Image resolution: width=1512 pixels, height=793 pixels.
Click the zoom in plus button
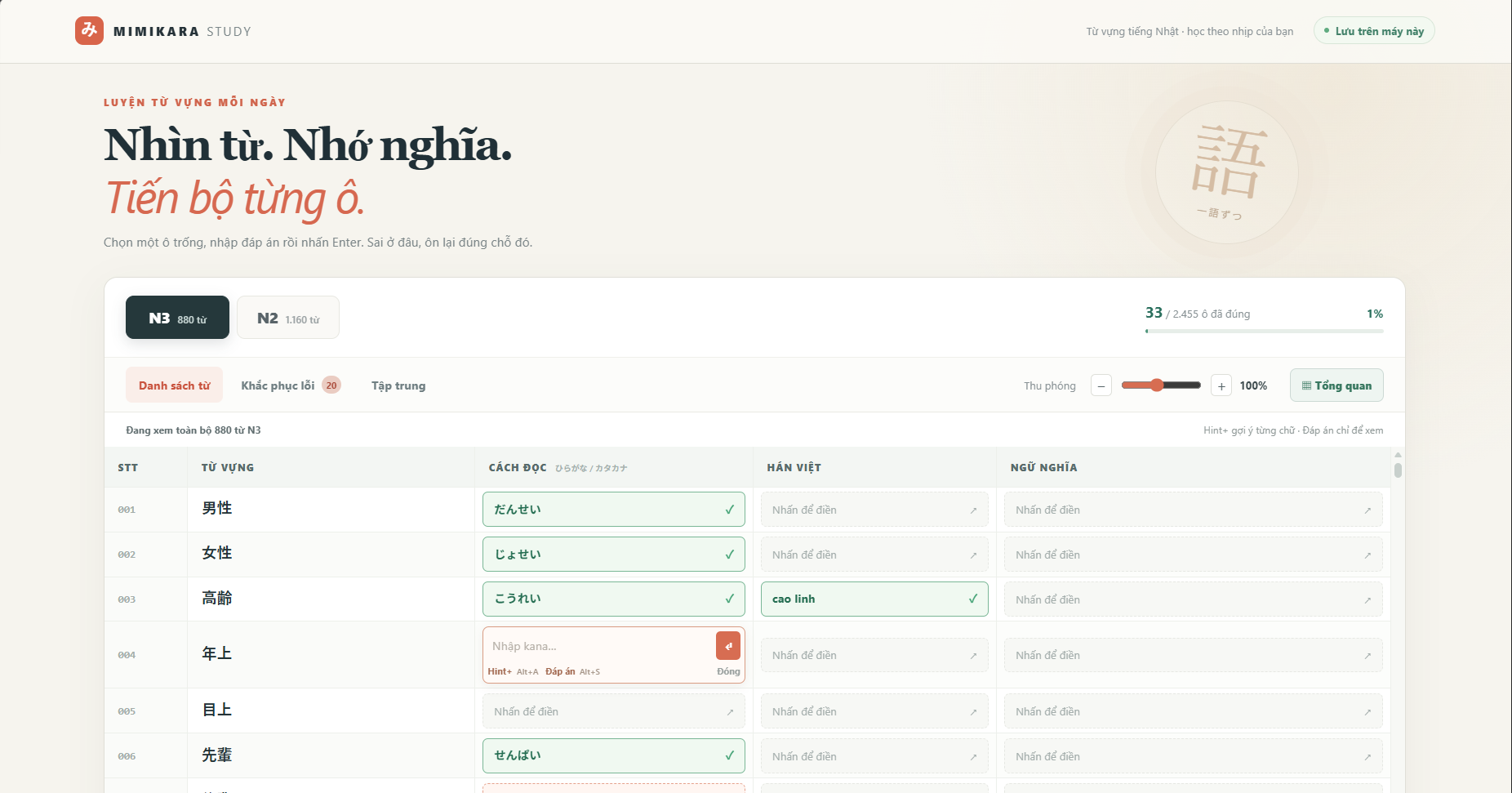pos(1221,385)
